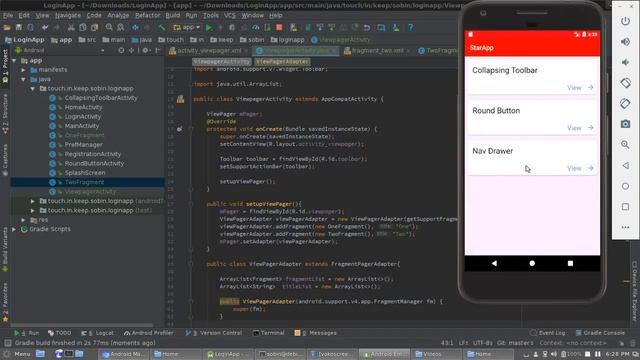
Task: Tap the phone's recents navigation button
Action: 570,263
